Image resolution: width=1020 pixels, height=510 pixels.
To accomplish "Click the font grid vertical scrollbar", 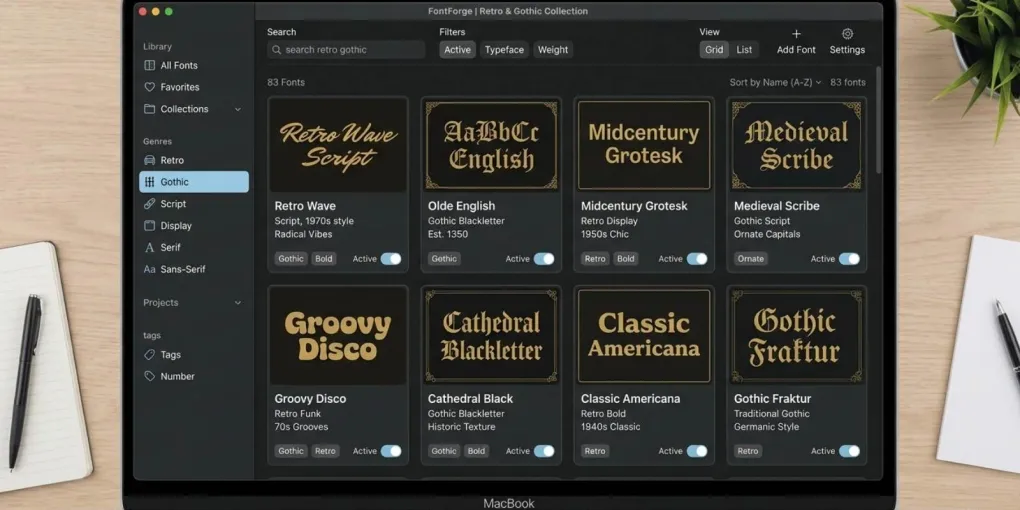I will [x=879, y=120].
